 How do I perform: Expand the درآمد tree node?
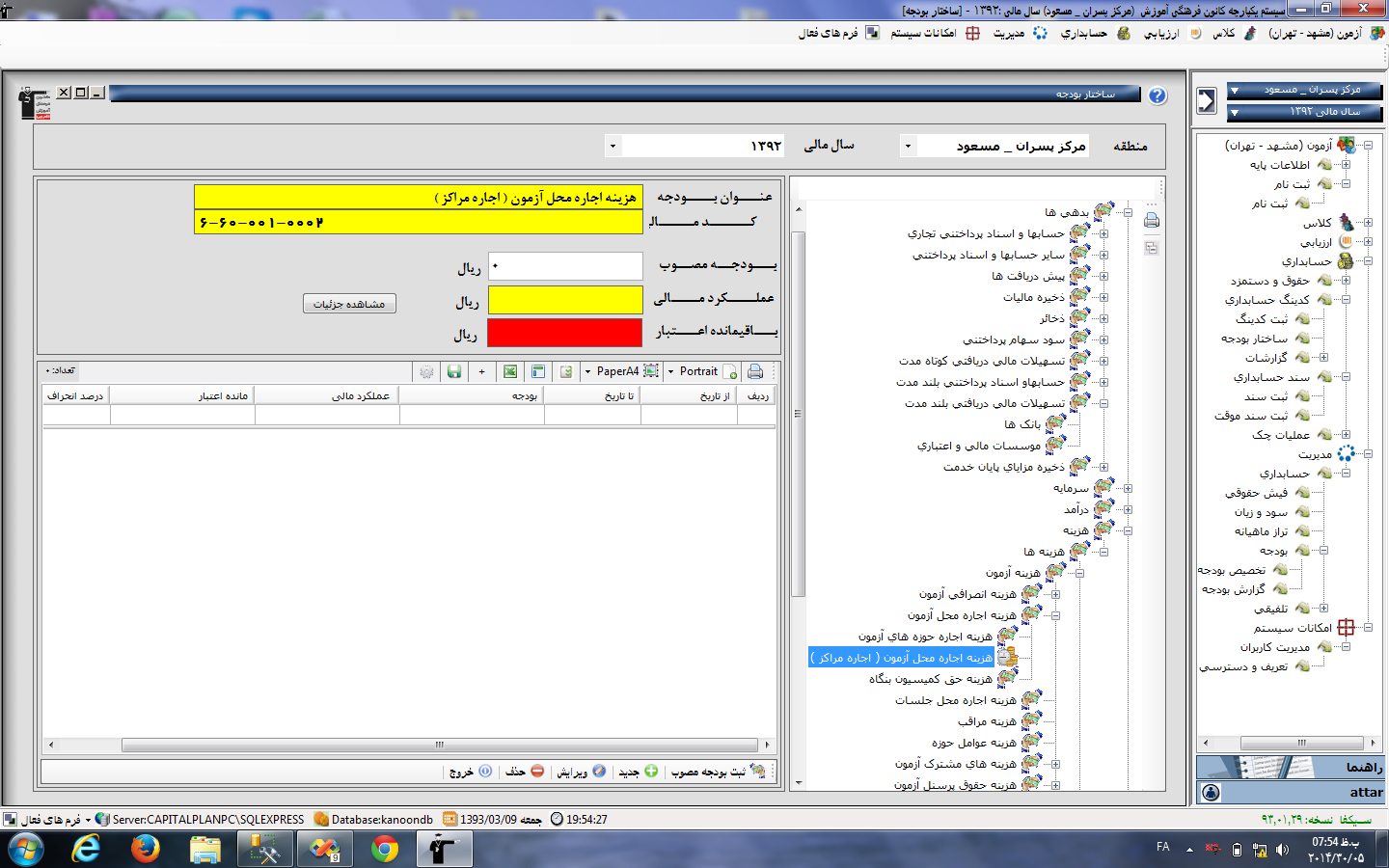[x=1128, y=509]
